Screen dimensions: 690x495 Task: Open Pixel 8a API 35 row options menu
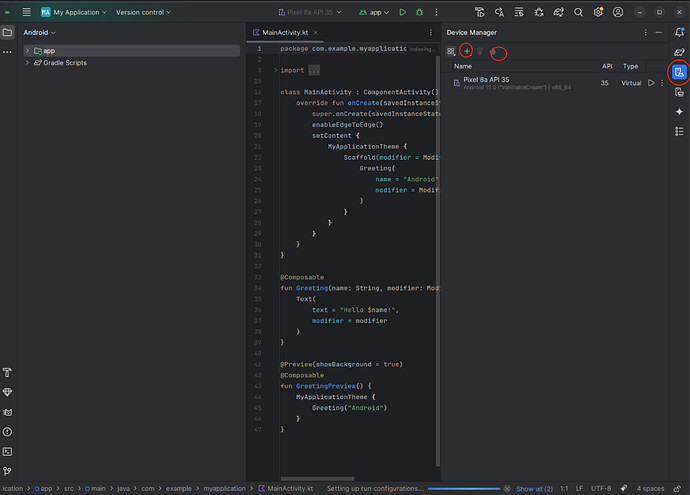[x=662, y=83]
